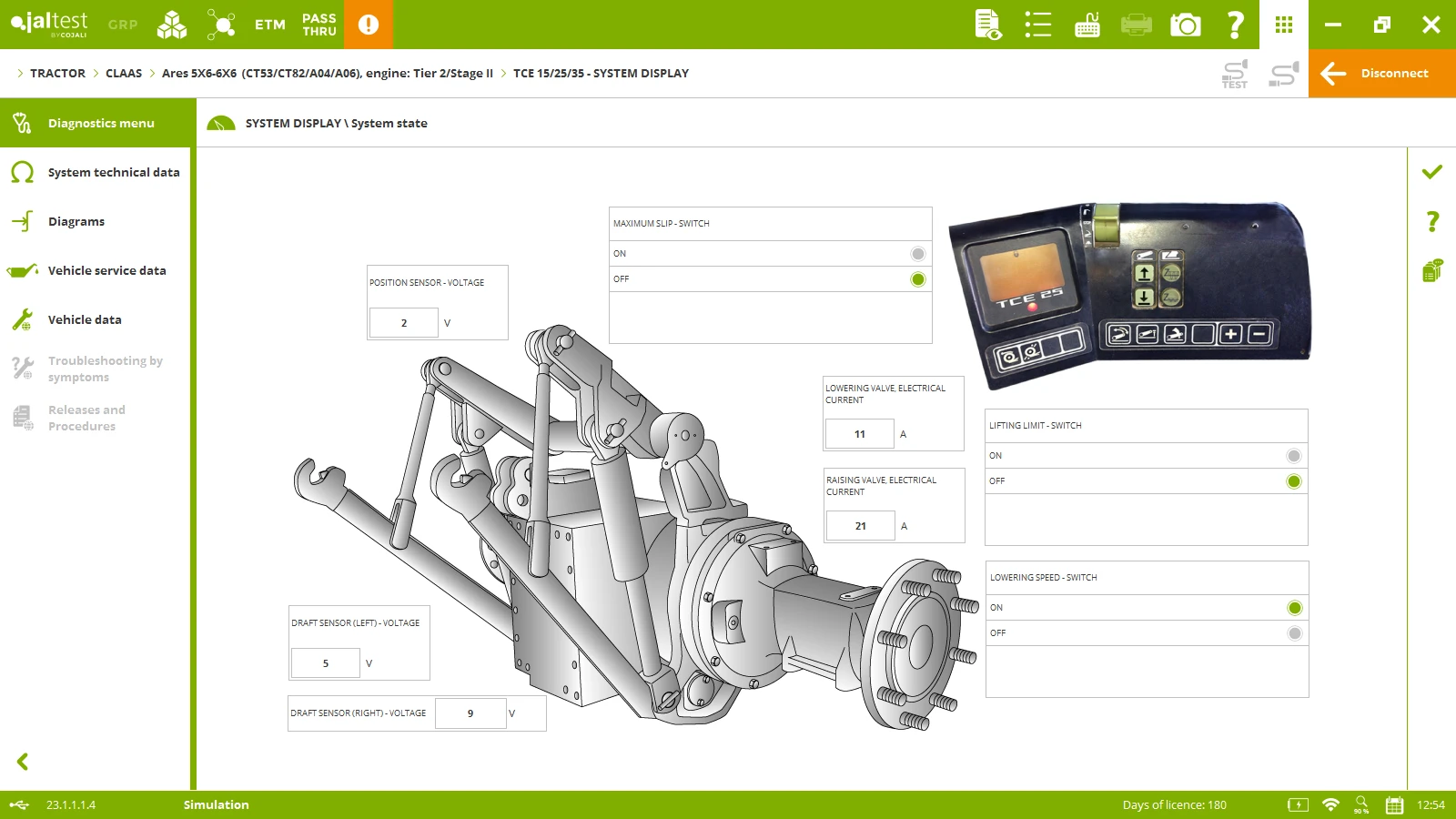Image resolution: width=1456 pixels, height=819 pixels.
Task: Open help question mark in top bar
Action: (1235, 25)
